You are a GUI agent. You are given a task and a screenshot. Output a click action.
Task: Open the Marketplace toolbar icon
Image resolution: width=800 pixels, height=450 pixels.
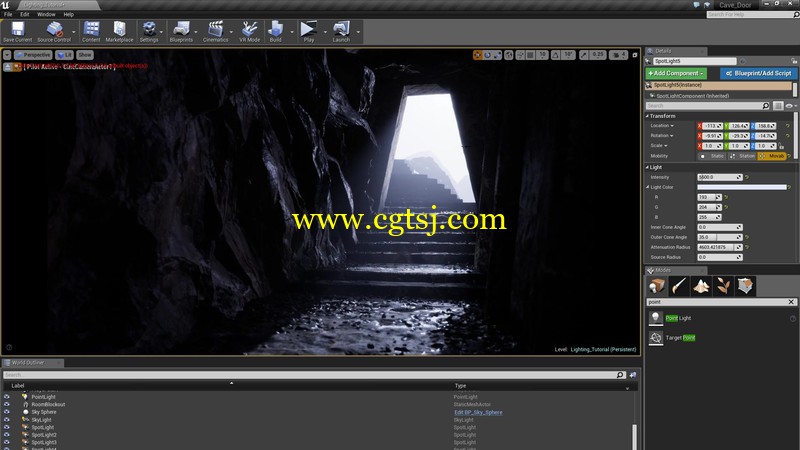[x=119, y=32]
